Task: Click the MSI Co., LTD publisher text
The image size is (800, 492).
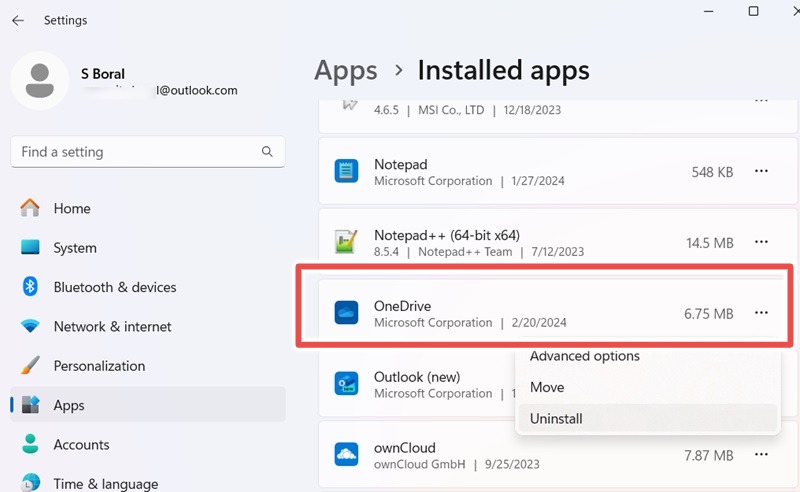Action: tap(451, 110)
